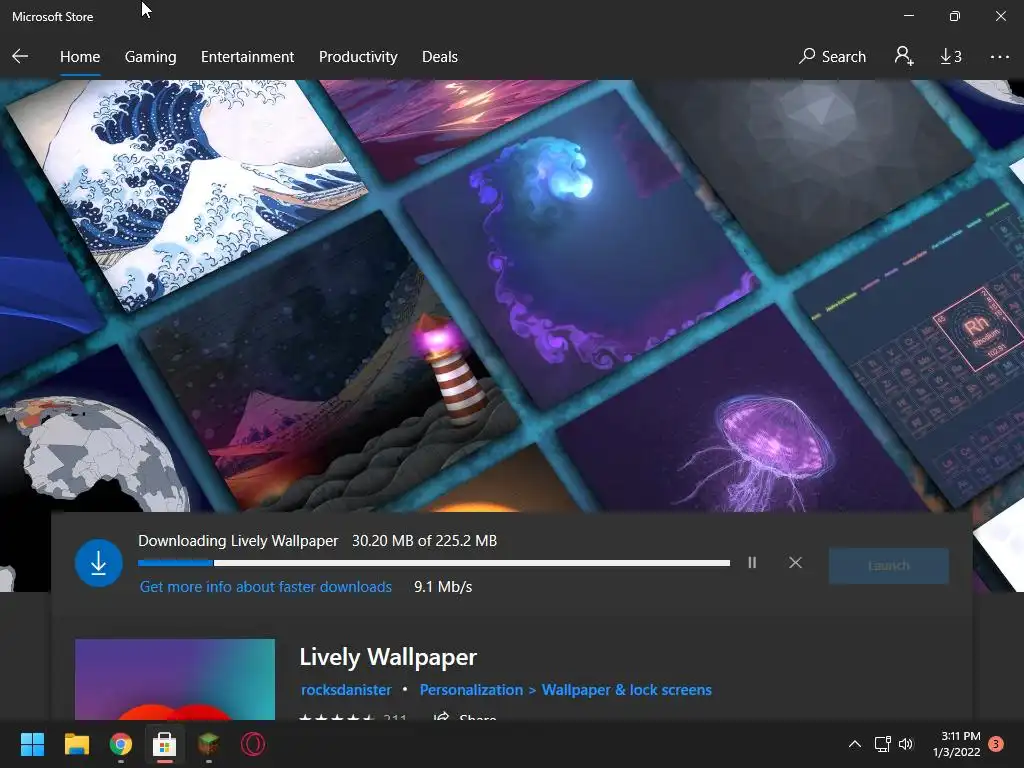Restore down the Microsoft Store window
Viewport: 1024px width, 768px height.
955,16
